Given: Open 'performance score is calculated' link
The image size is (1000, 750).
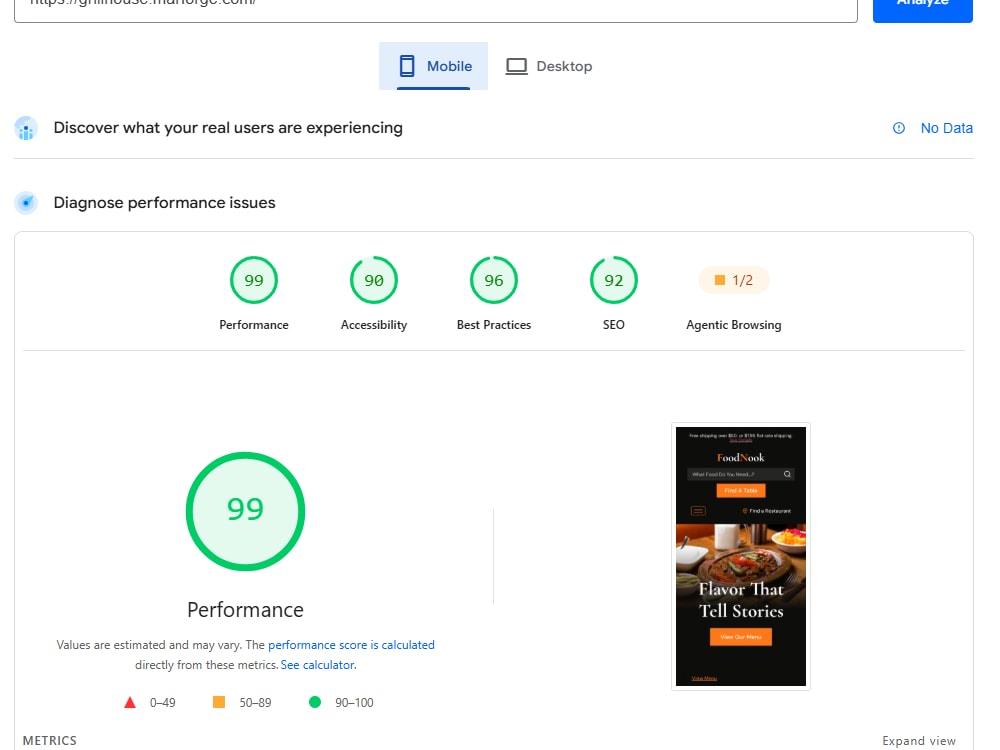Looking at the screenshot, I should (351, 645).
